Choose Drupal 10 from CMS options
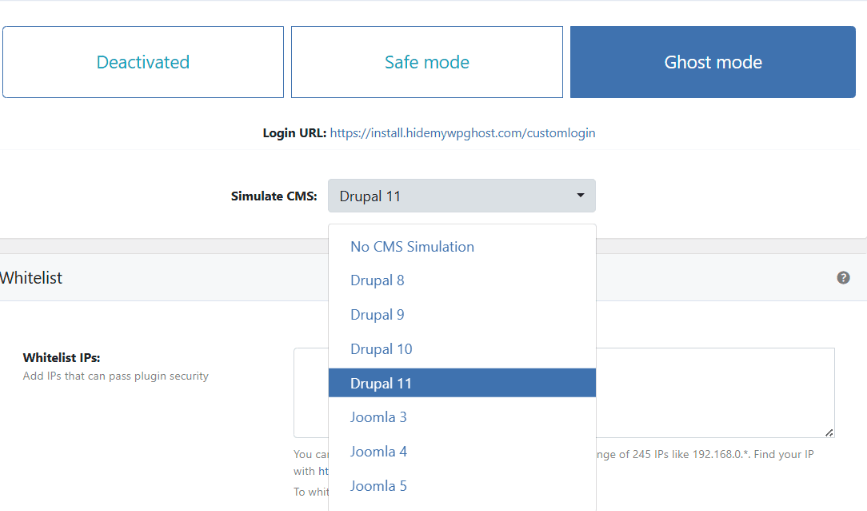This screenshot has height=511, width=867. click(x=381, y=349)
